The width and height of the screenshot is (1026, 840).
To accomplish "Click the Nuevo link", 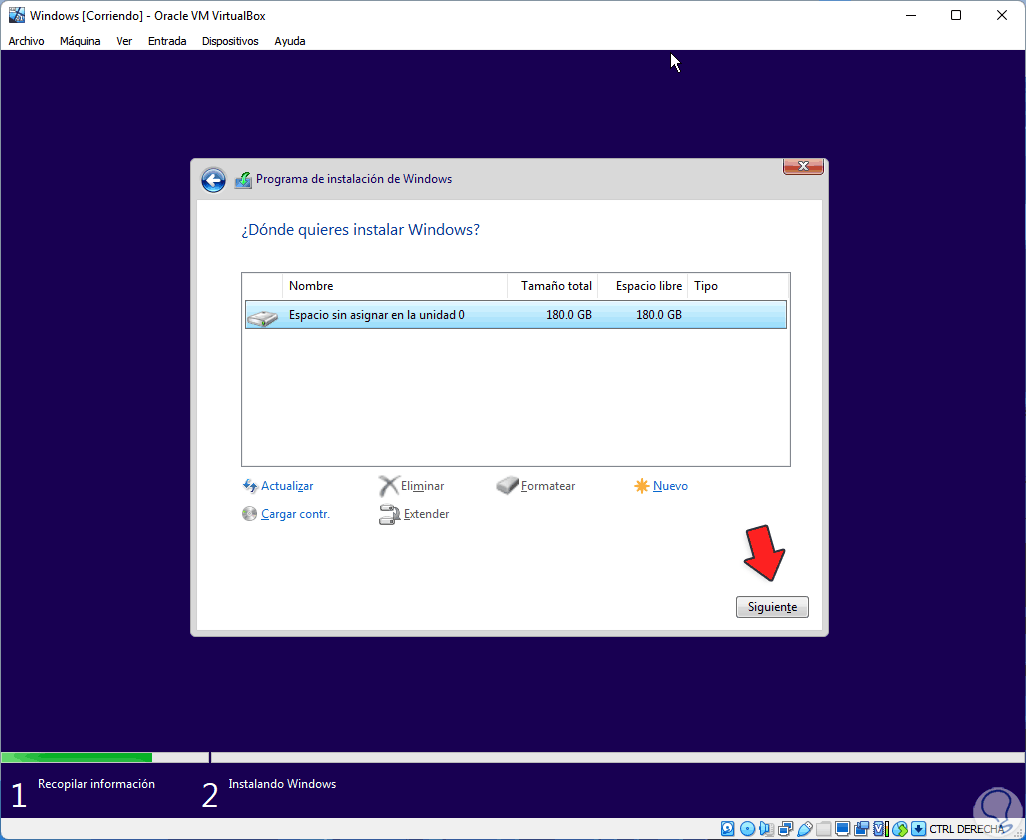I will [x=670, y=486].
